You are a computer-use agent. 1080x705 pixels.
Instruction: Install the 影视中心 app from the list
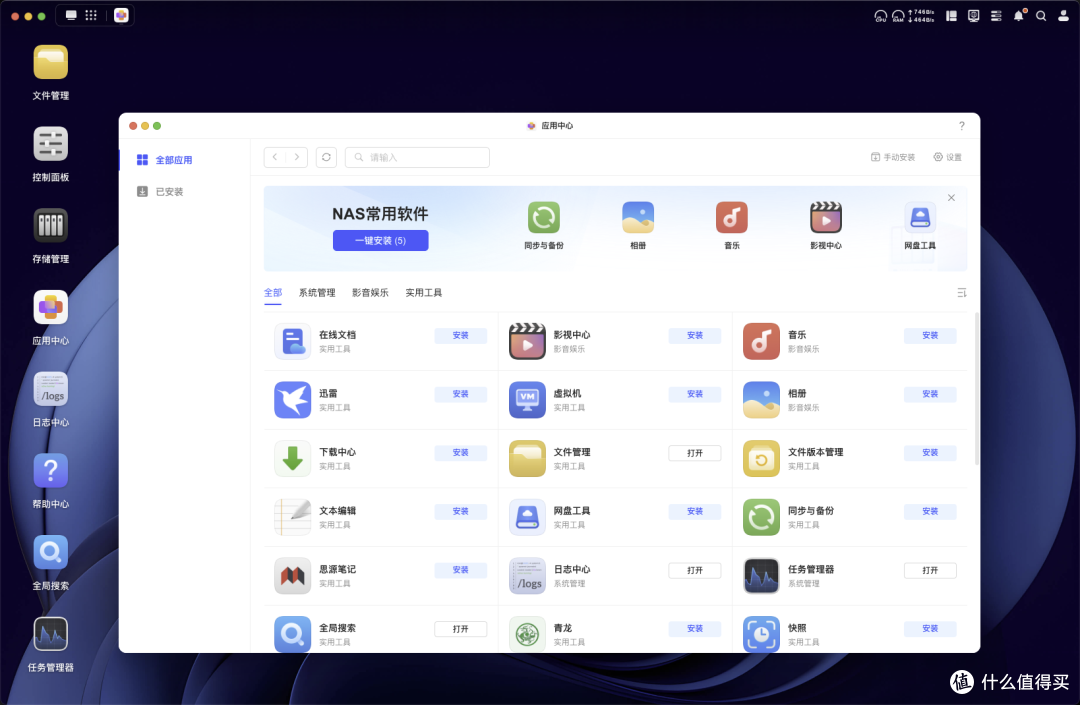(695, 335)
